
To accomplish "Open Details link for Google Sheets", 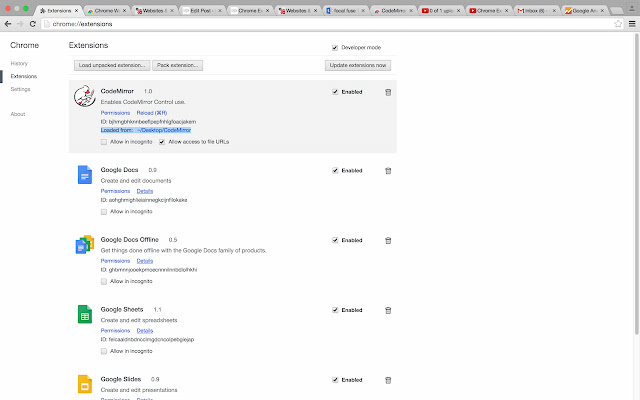I will (x=145, y=331).
